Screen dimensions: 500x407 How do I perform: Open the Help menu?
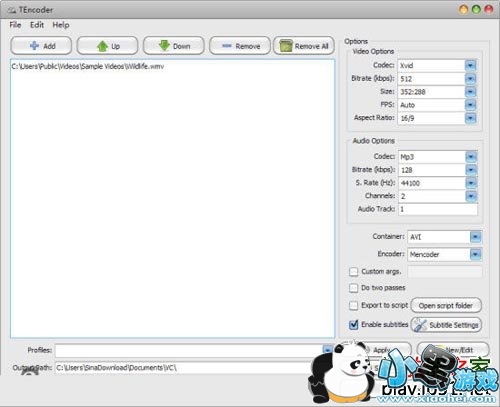pos(61,25)
